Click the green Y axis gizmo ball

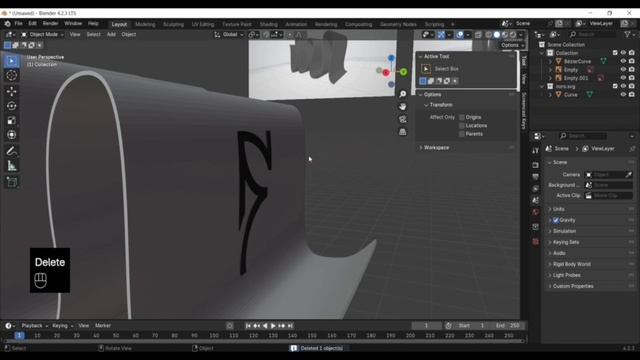pyautogui.click(x=403, y=72)
